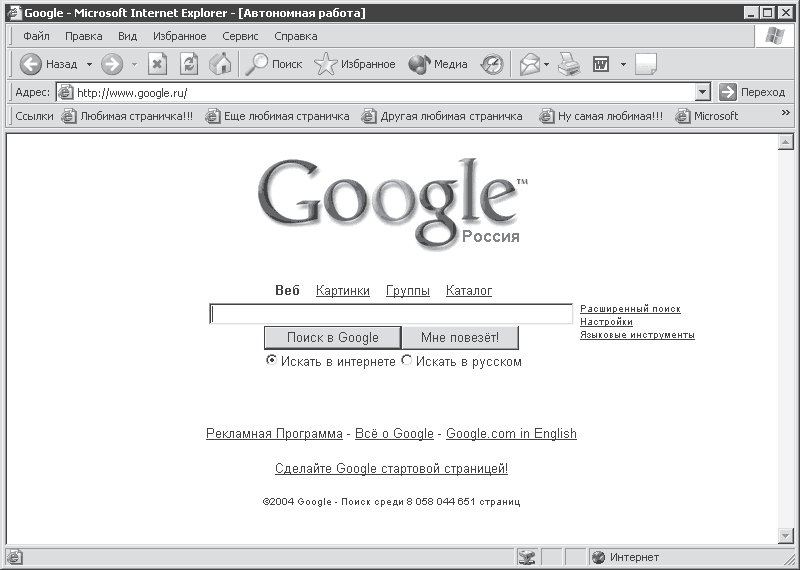800x570 pixels.
Task: Open the Правка menu
Action: [84, 36]
